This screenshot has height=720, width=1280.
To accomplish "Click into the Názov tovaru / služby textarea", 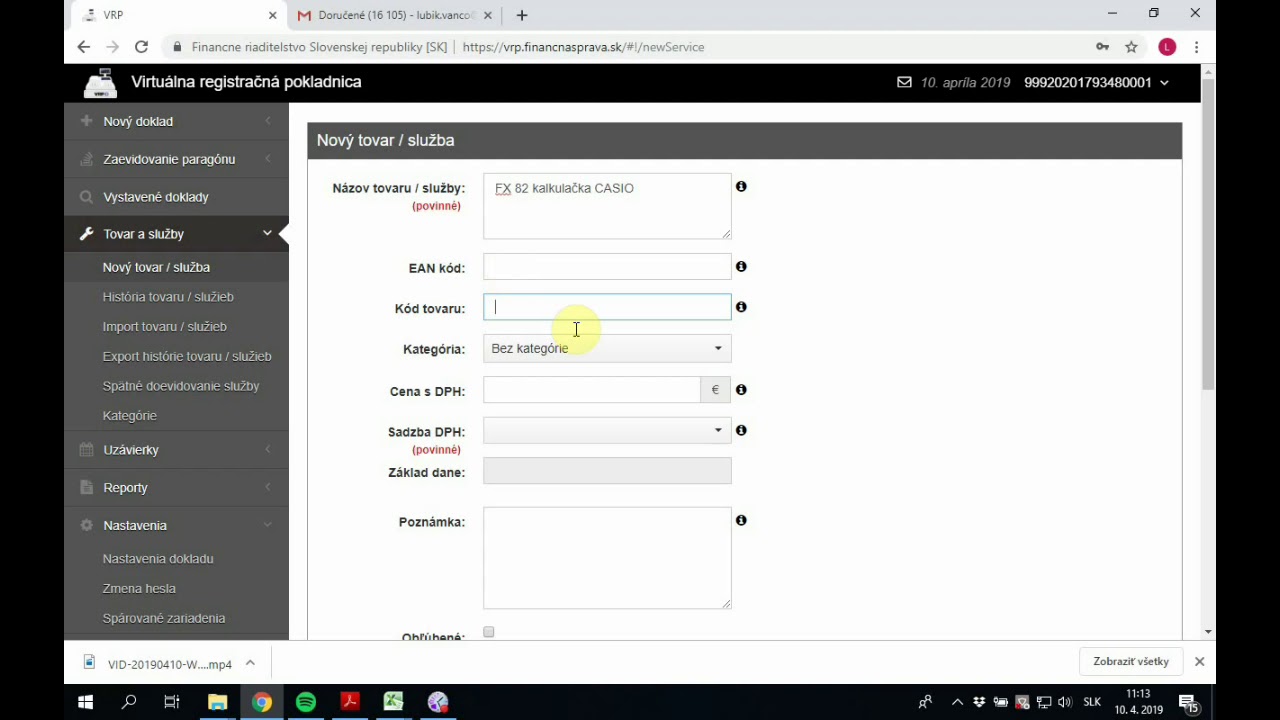I will click(x=607, y=206).
